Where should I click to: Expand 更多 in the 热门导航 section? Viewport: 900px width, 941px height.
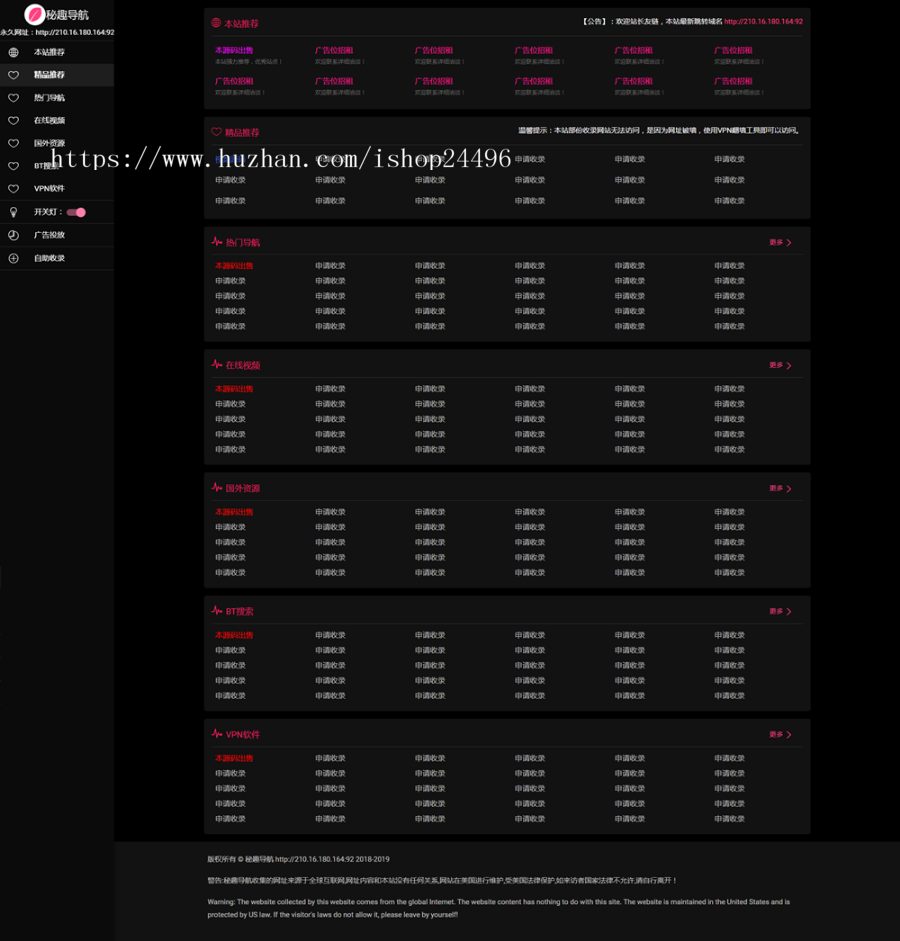point(780,243)
